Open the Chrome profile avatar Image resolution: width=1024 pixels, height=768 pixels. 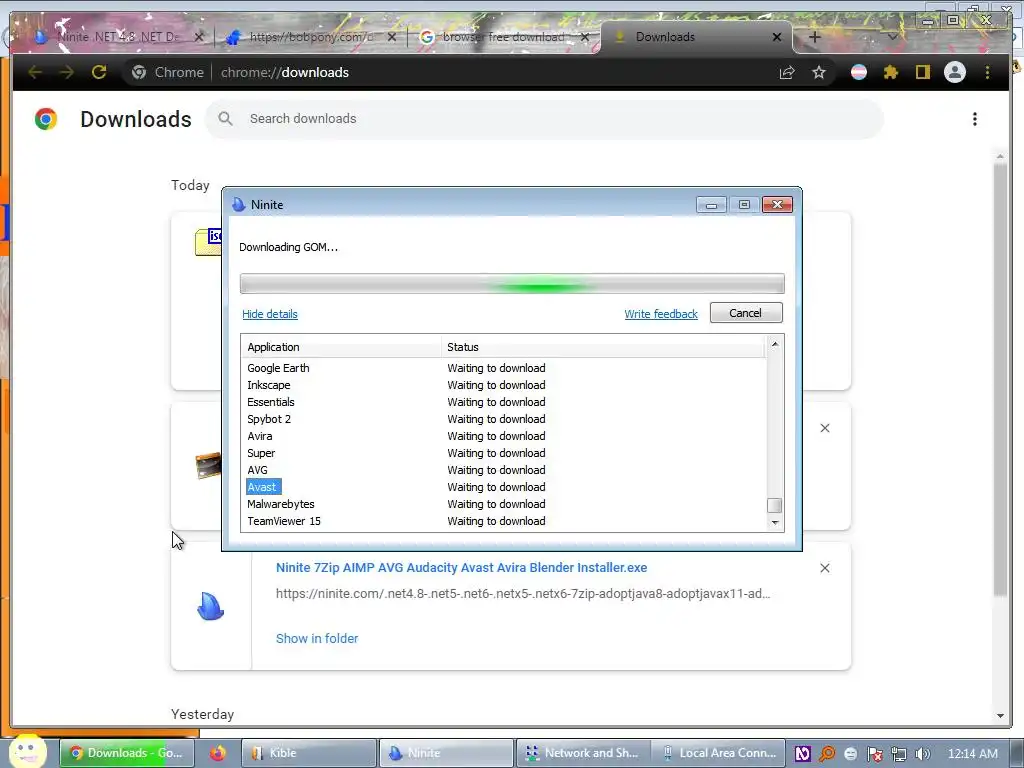pyautogui.click(x=955, y=72)
